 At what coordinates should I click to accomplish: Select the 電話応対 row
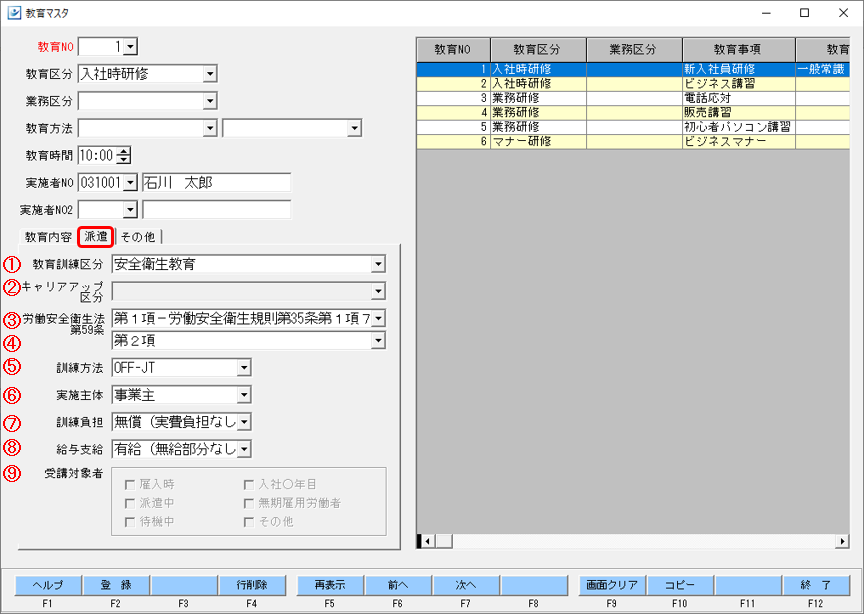[x=633, y=98]
